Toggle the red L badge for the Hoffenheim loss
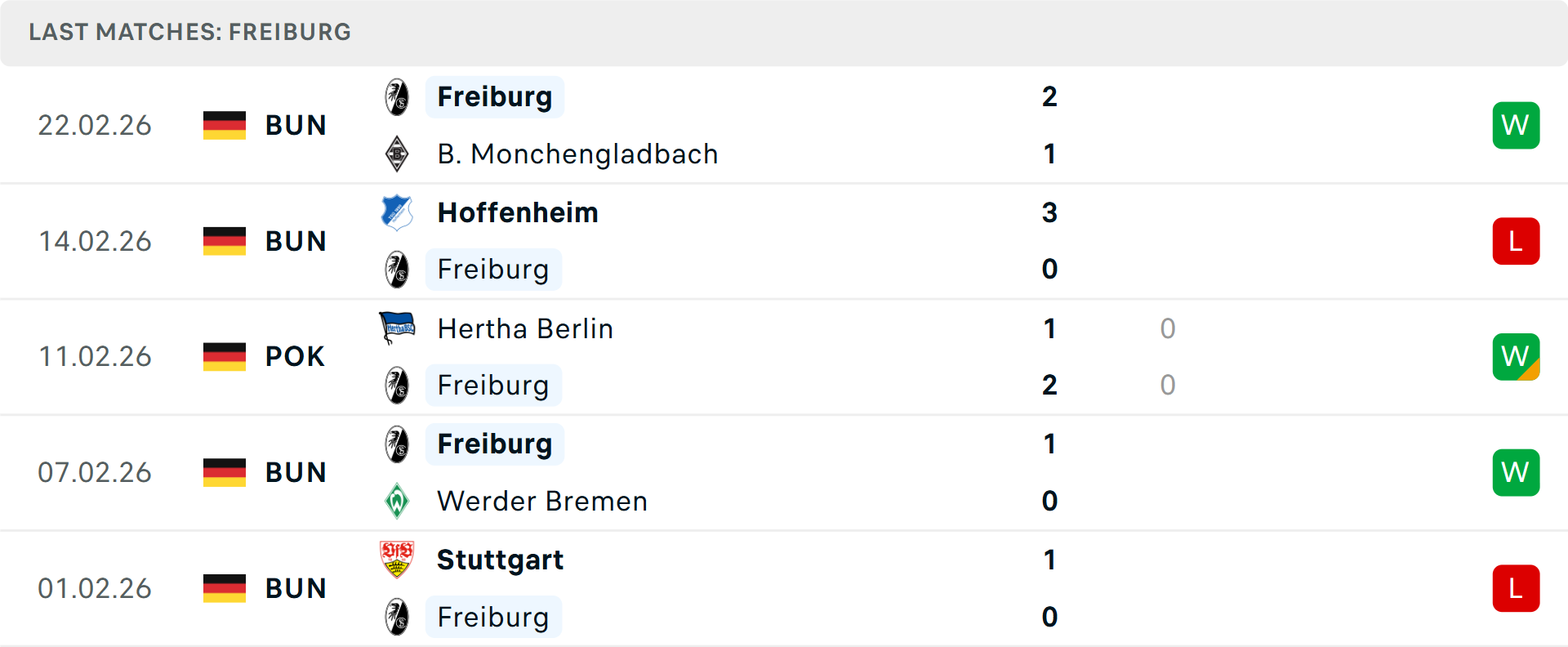This screenshot has height=647, width=1568. [1516, 241]
